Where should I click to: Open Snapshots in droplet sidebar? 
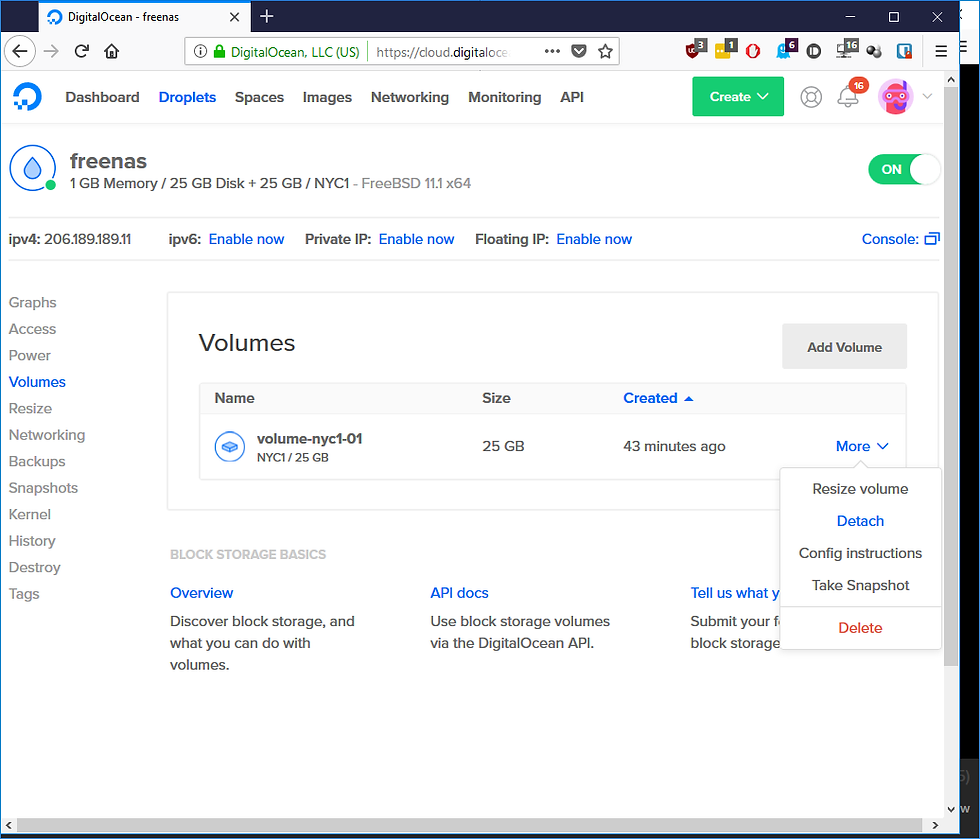(43, 488)
